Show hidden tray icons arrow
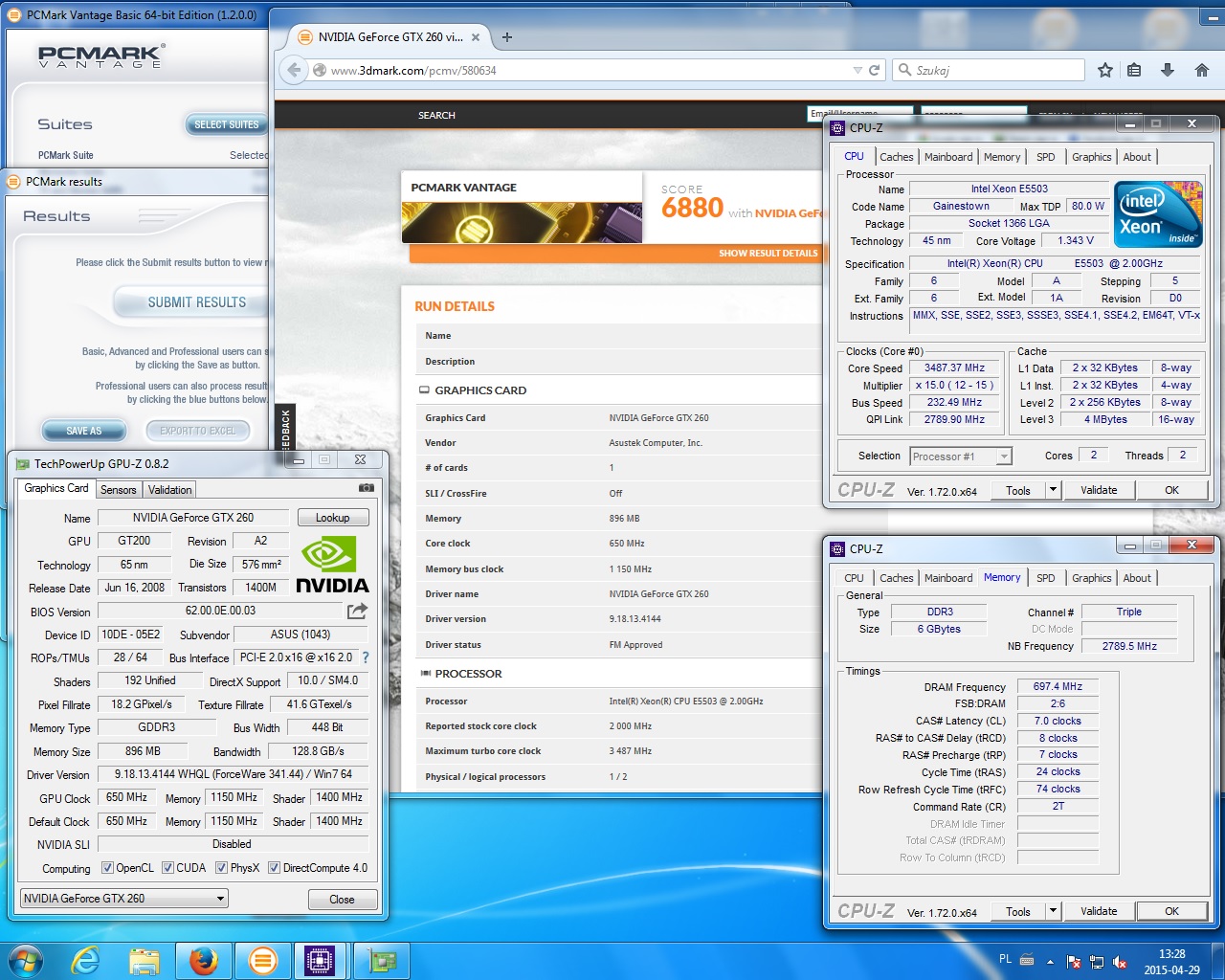This screenshot has height=980, width=1225. pyautogui.click(x=1051, y=962)
